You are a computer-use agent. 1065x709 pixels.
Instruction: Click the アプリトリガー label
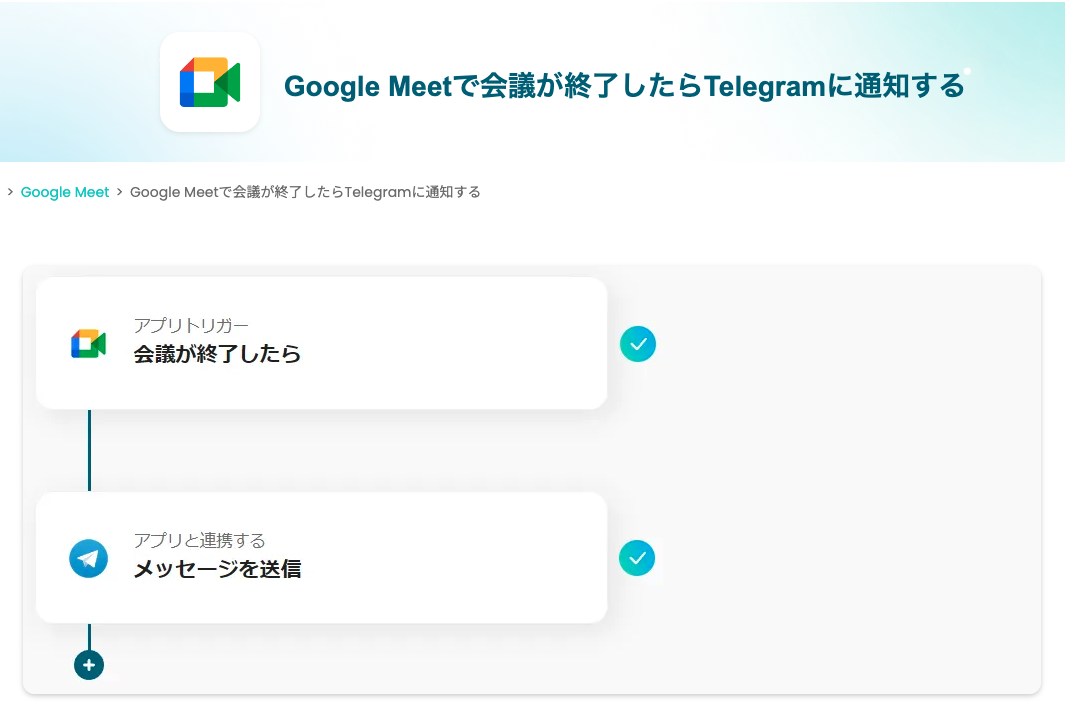click(191, 326)
